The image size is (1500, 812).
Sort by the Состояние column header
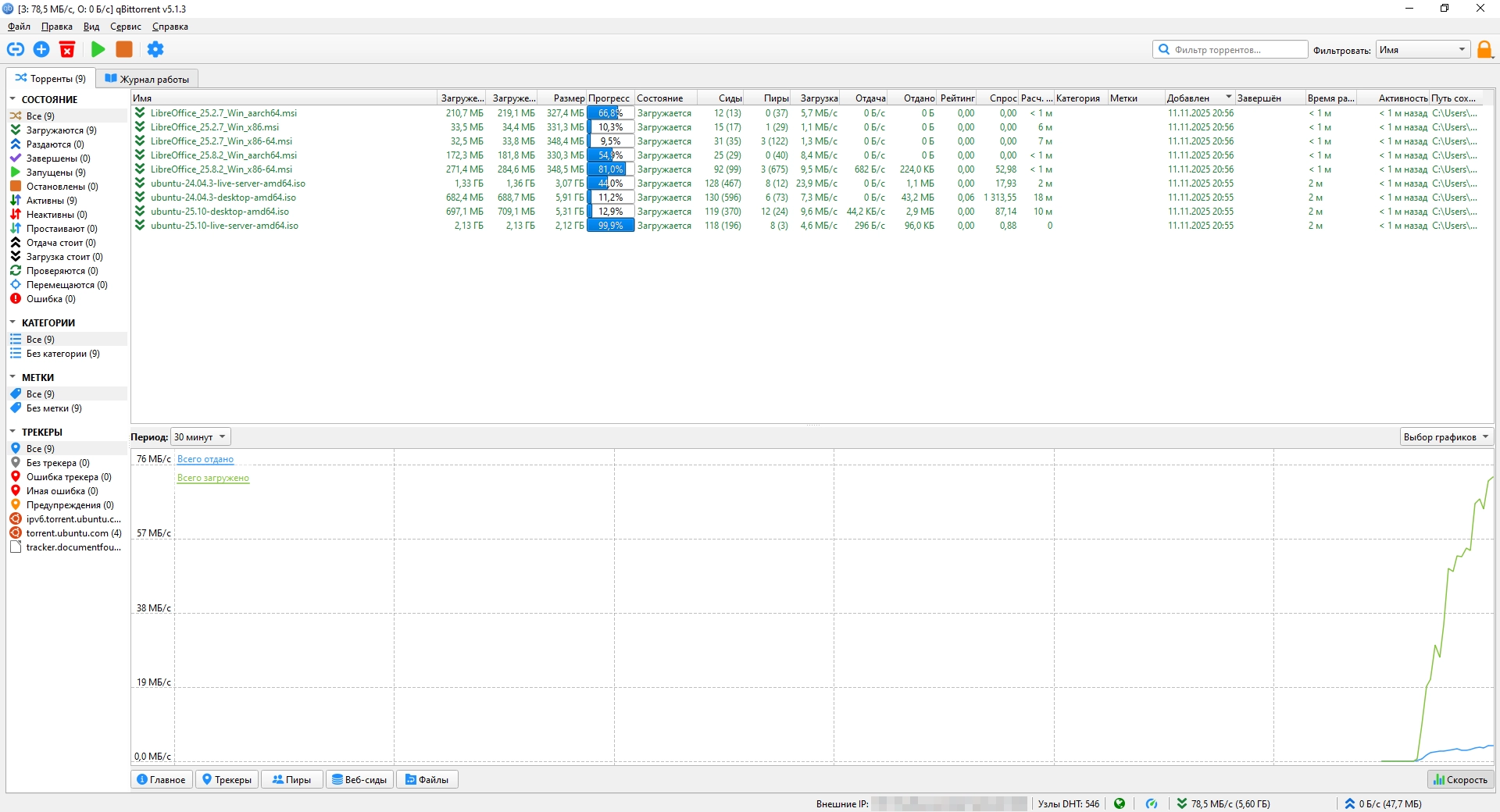tap(665, 98)
